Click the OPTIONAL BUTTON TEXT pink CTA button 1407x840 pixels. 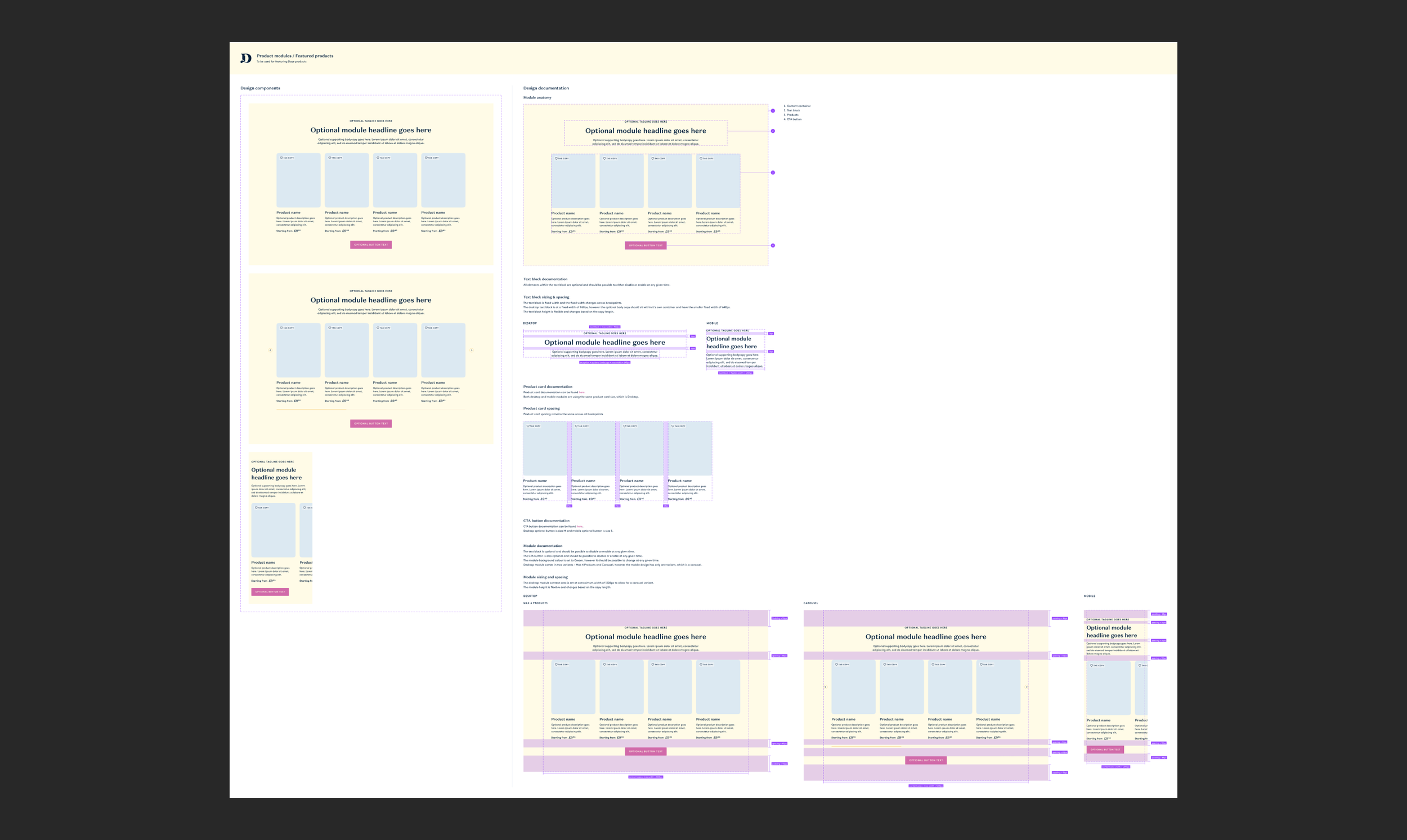pos(371,245)
